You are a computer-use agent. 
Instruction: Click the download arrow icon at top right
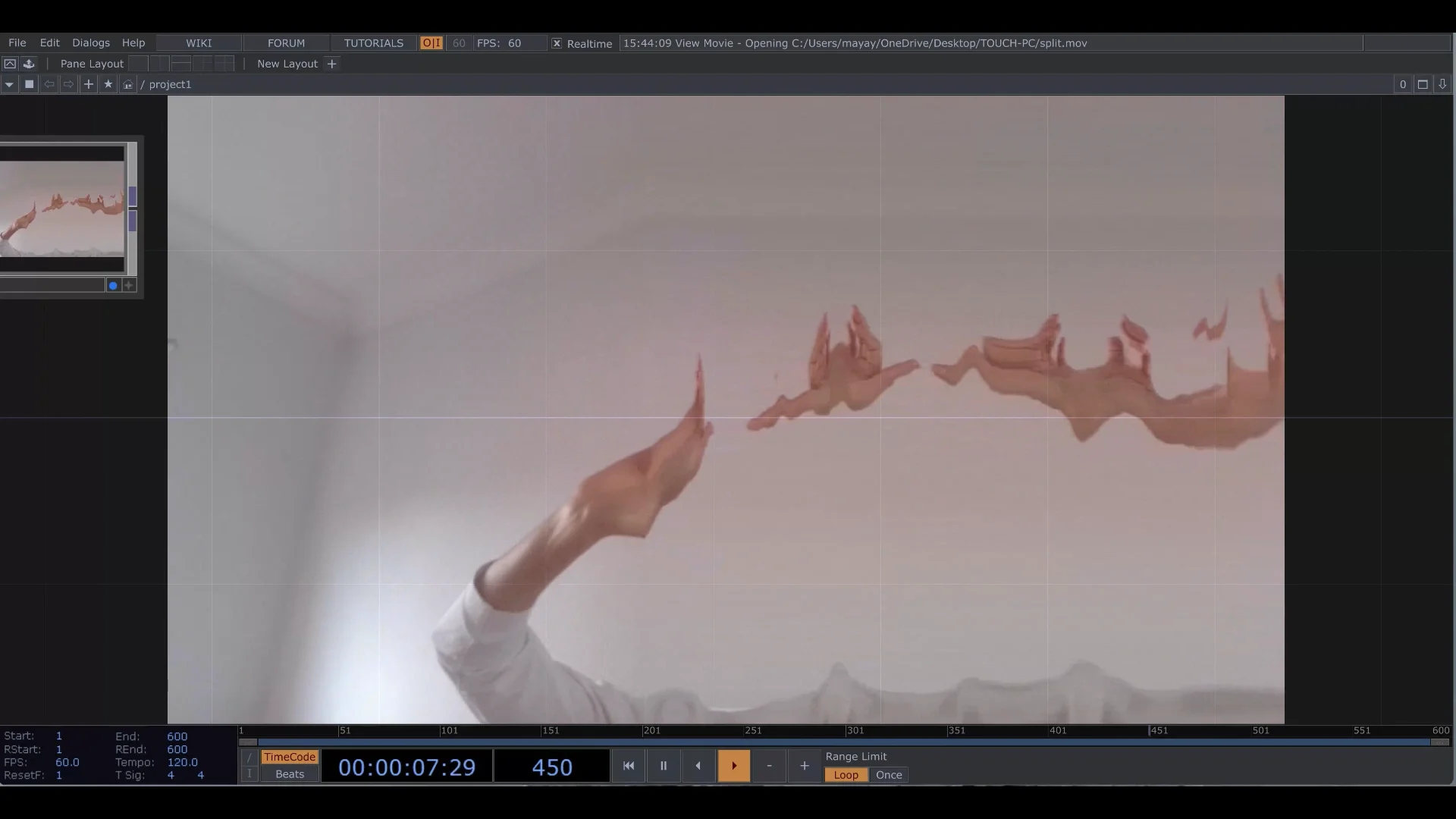coord(1442,84)
